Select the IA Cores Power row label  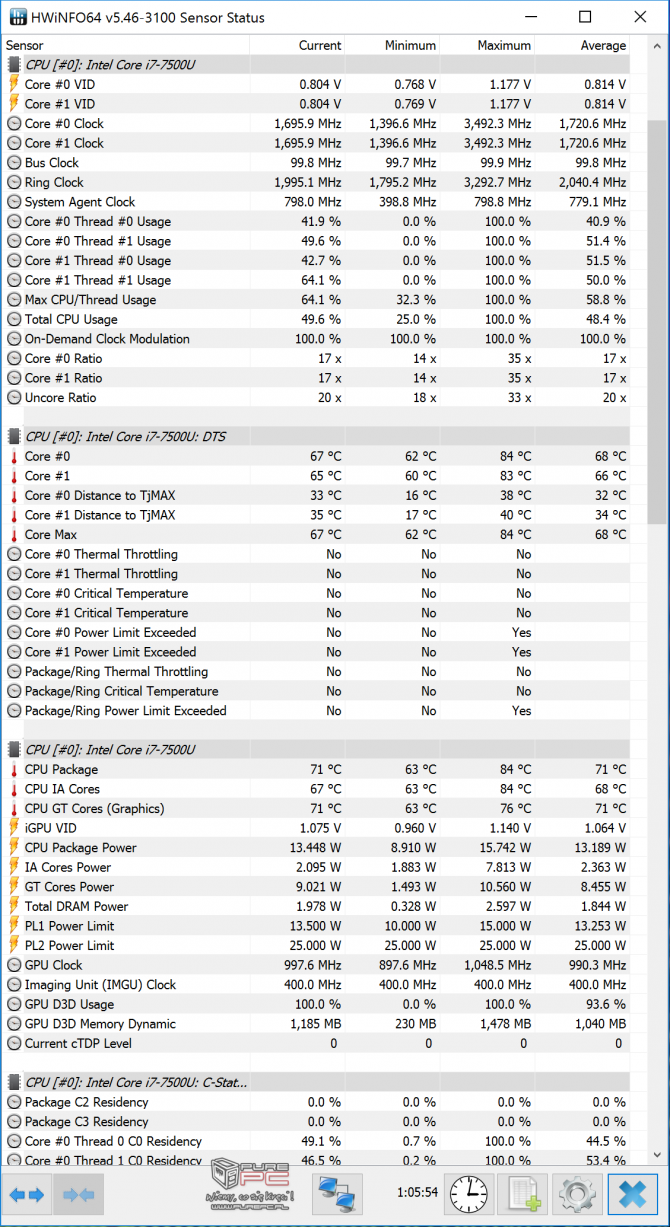pos(68,867)
